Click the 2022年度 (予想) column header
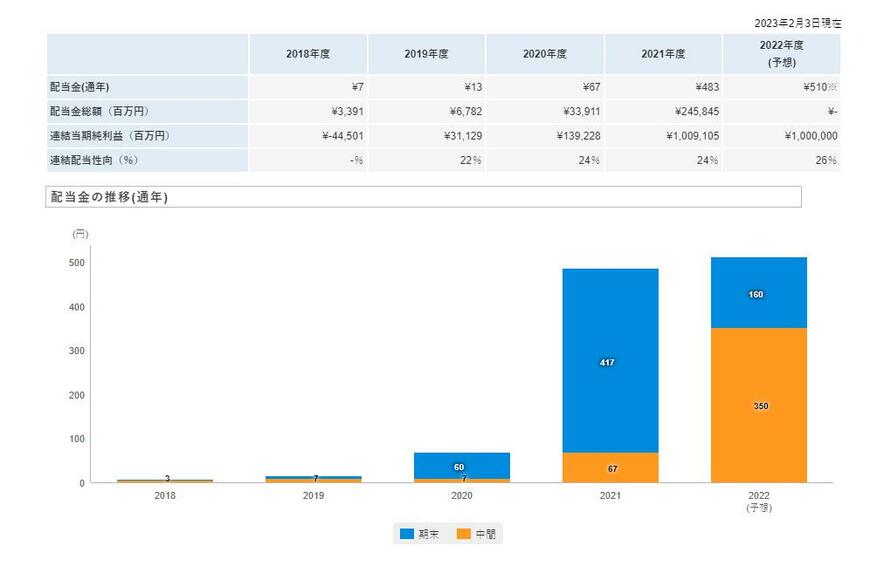Viewport: 870px width, 580px height. coord(781,53)
